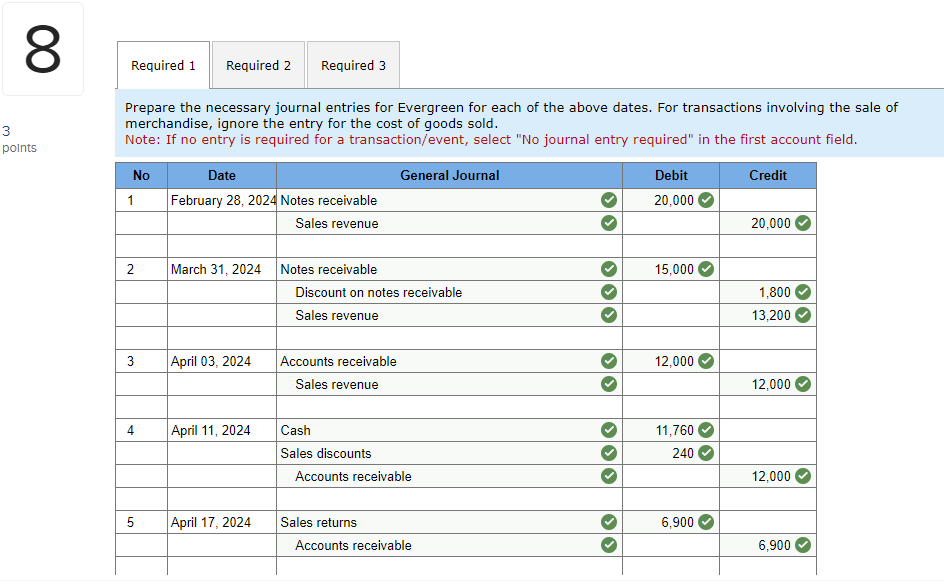944x585 pixels.
Task: Click the March 31, 2024 date cell
Action: click(x=222, y=269)
